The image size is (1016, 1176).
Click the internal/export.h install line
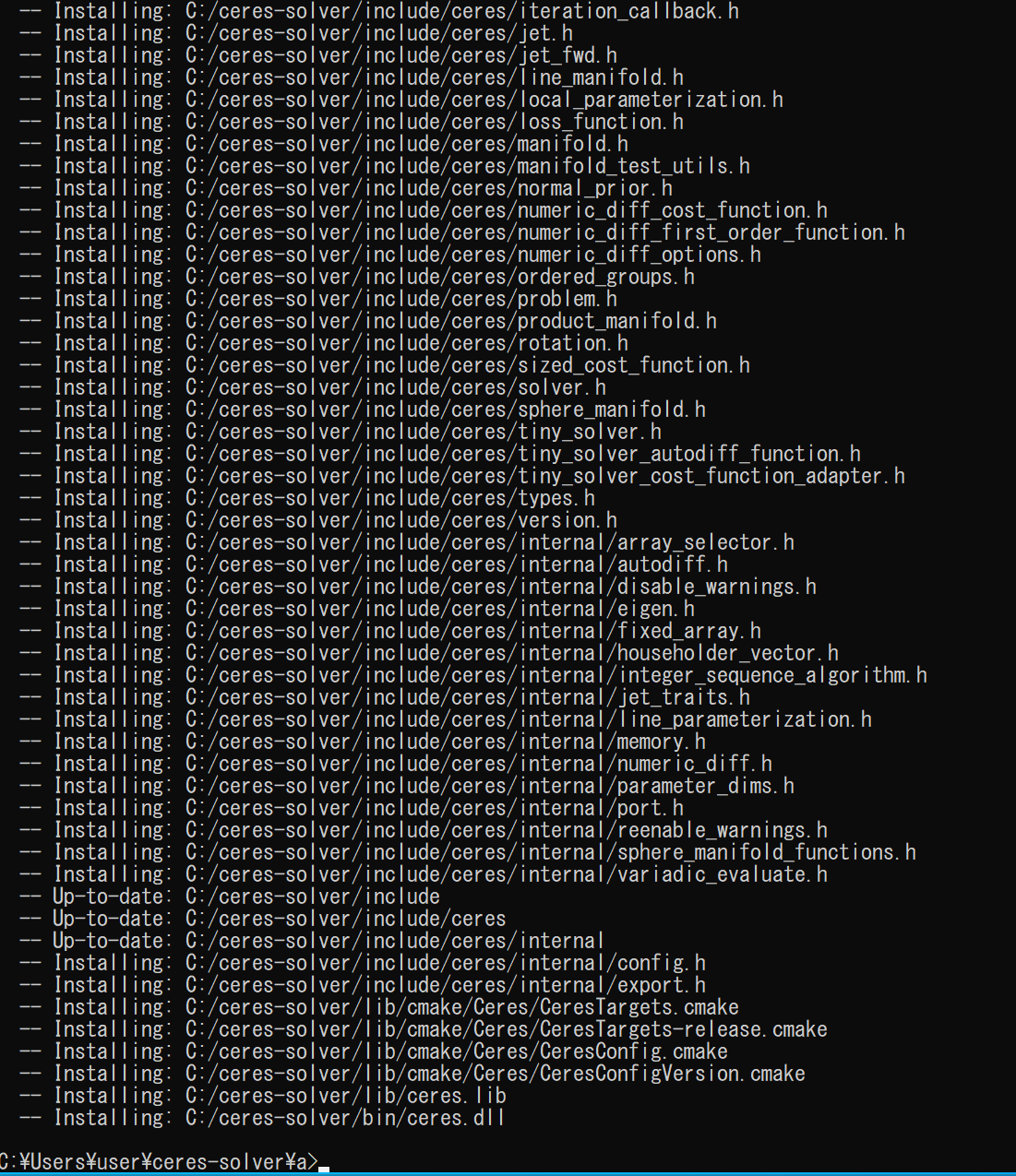[x=362, y=985]
